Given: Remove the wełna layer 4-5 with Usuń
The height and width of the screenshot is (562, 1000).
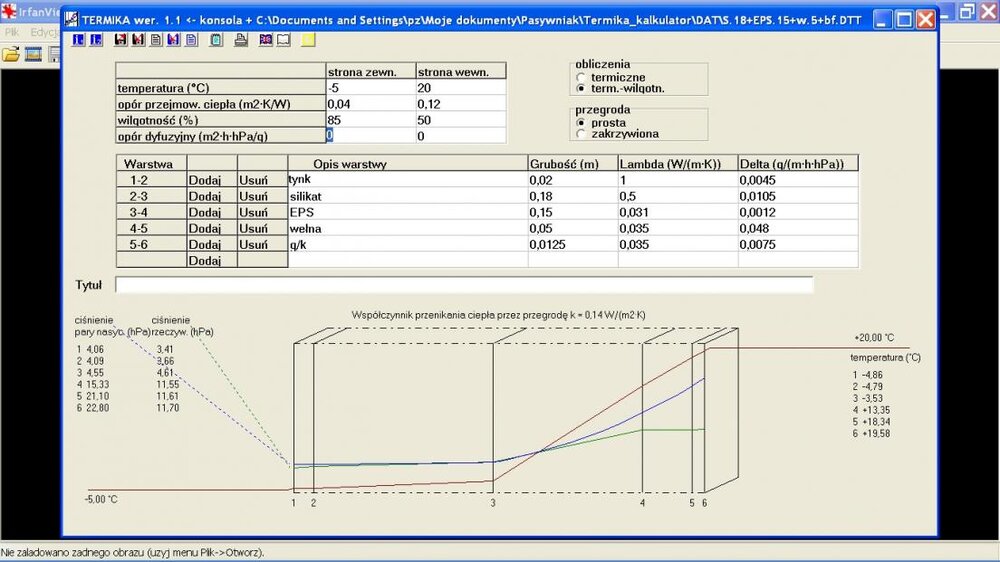Looking at the screenshot, I should pyautogui.click(x=253, y=228).
